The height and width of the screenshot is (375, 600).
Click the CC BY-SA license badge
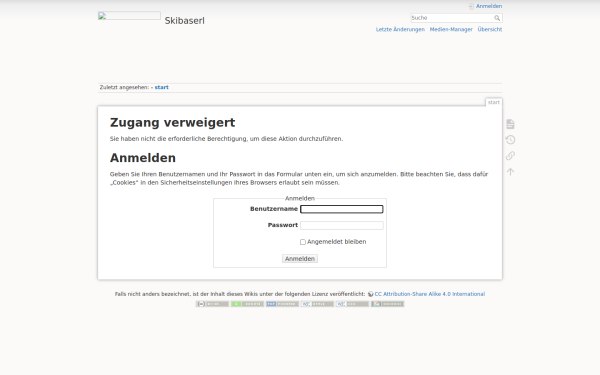[212, 304]
